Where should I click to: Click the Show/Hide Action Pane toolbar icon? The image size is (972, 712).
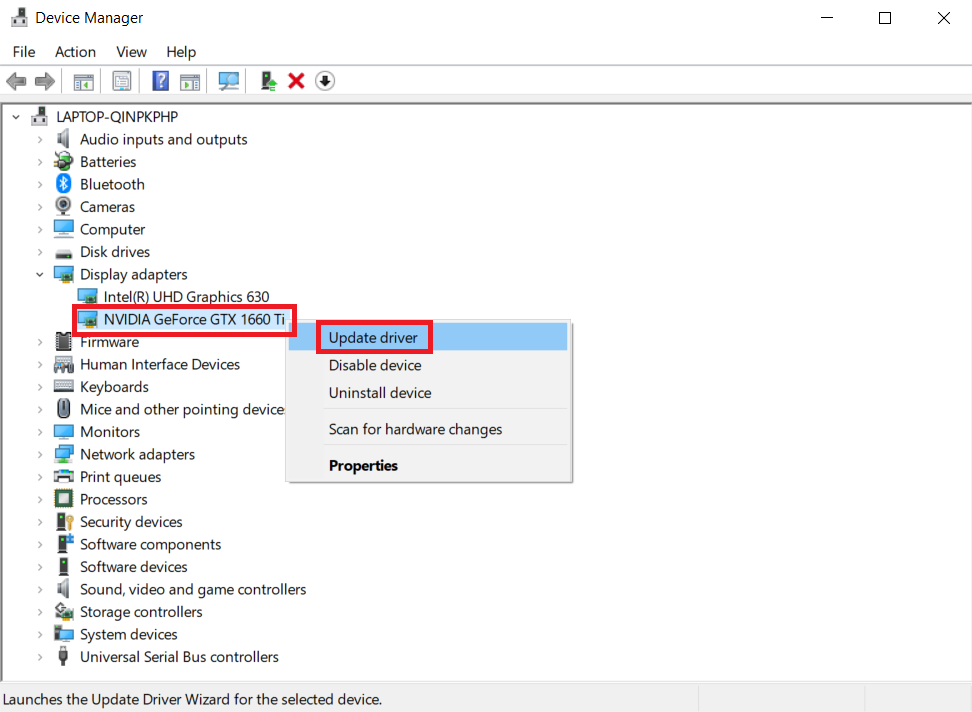point(190,81)
